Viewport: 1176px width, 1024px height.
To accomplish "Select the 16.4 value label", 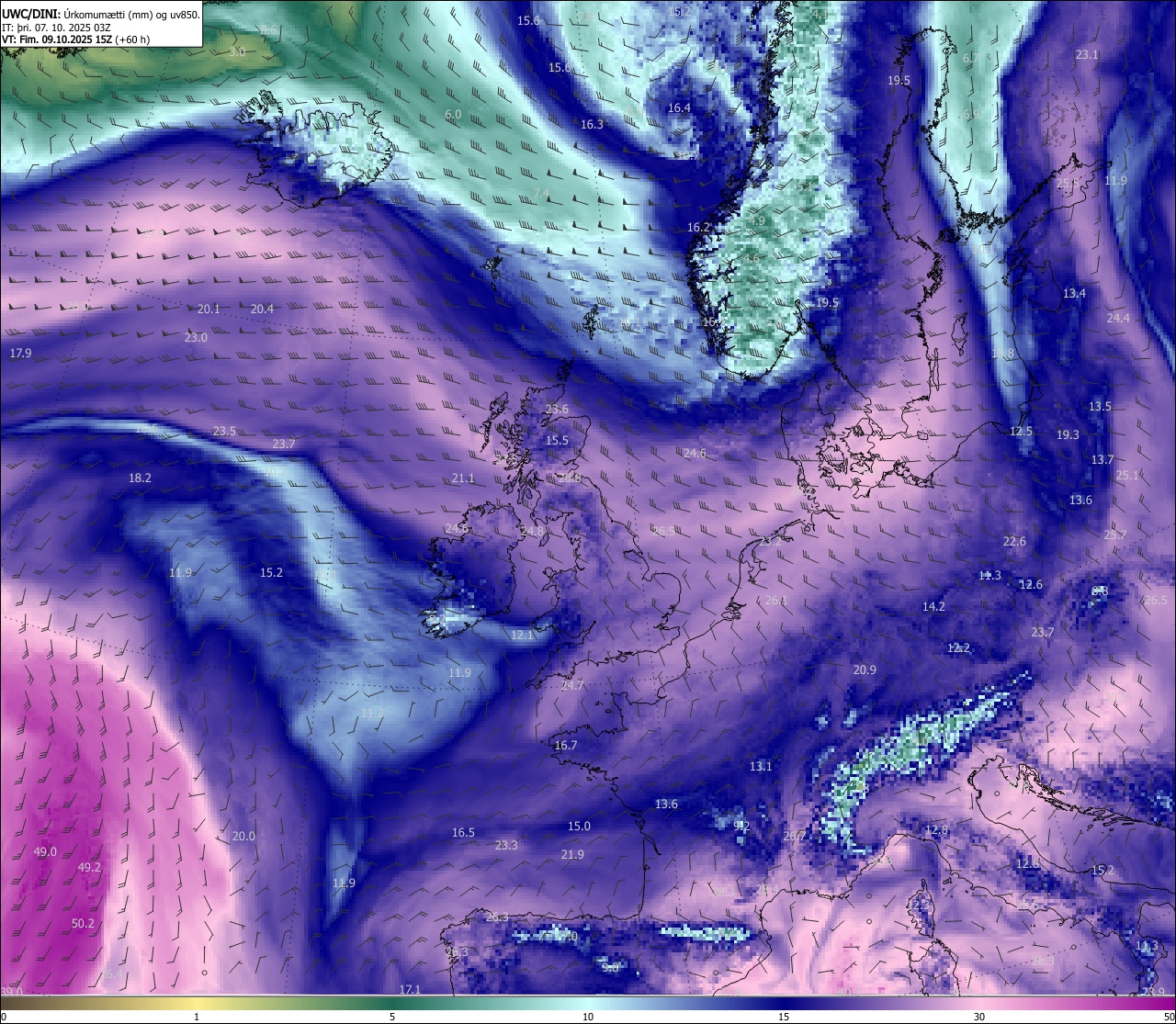I will point(679,107).
